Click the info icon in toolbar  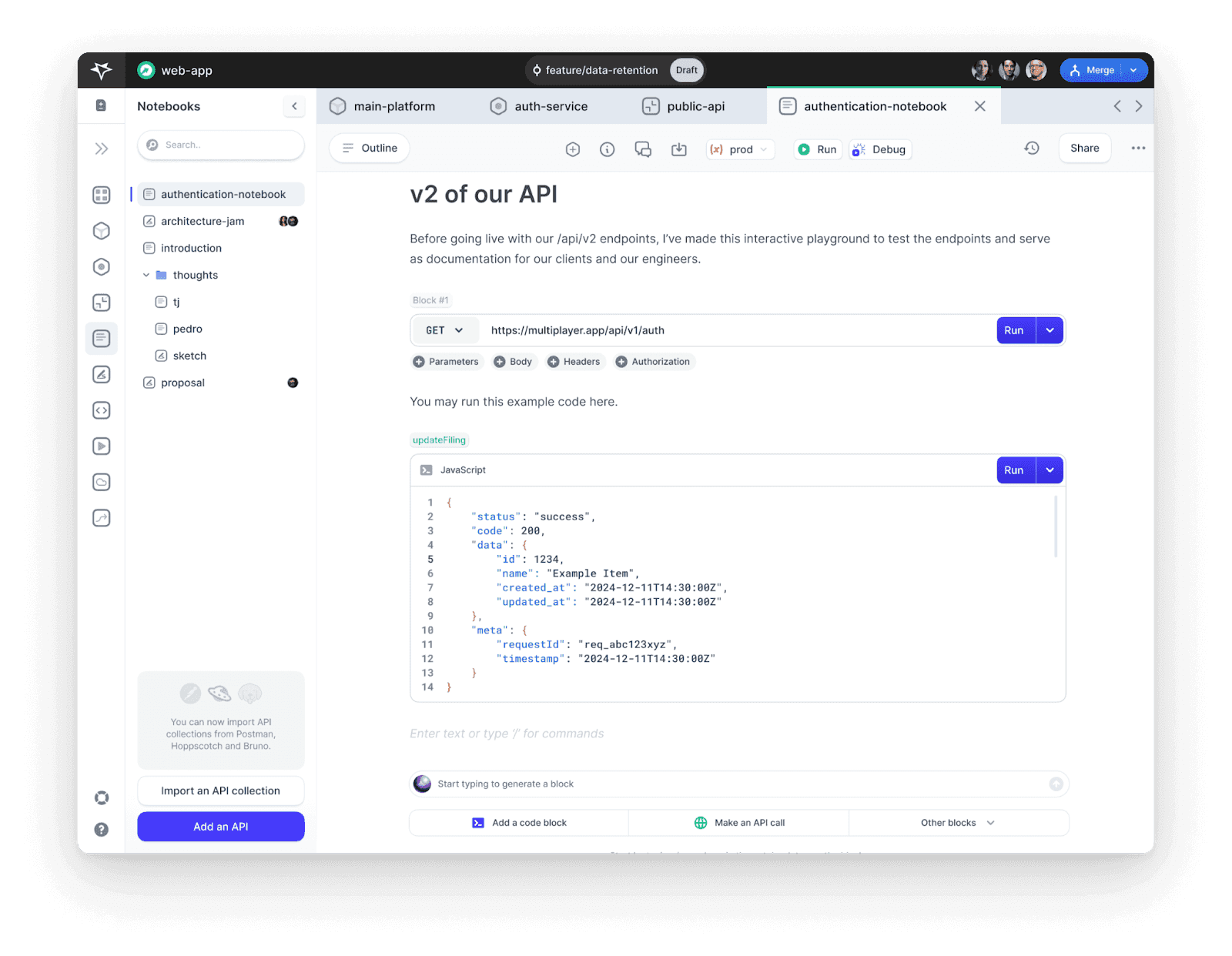[x=608, y=149]
